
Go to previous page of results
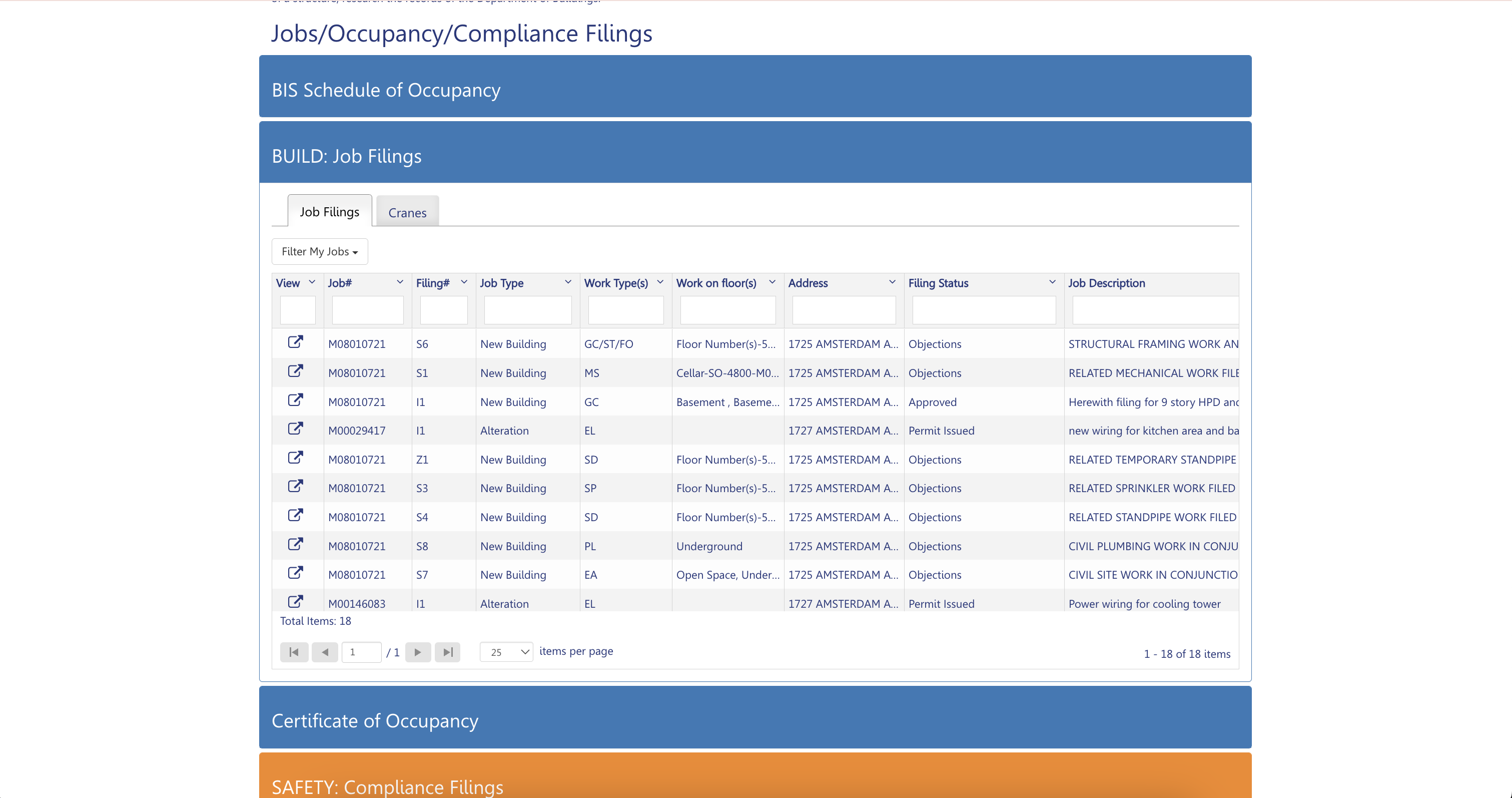[x=325, y=652]
